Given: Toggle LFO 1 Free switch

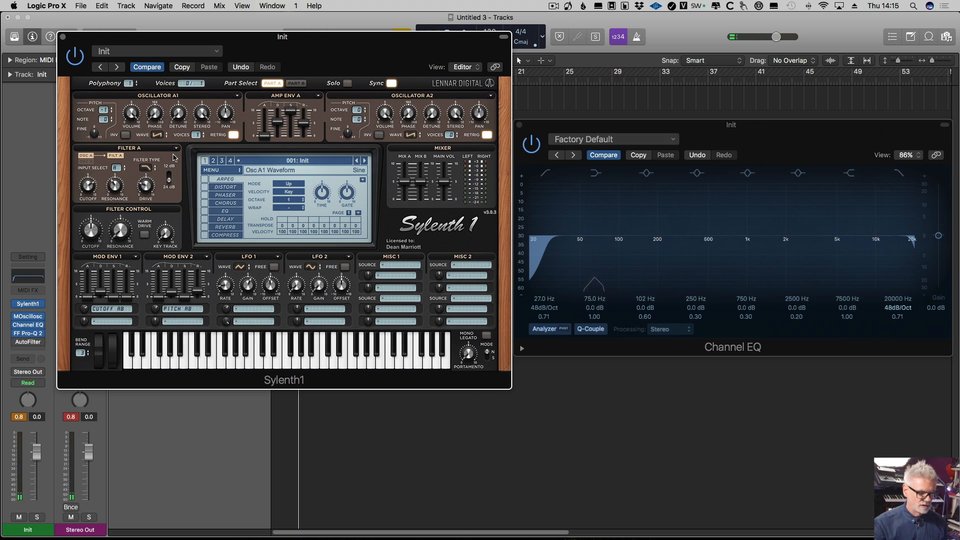Looking at the screenshot, I should (274, 266).
